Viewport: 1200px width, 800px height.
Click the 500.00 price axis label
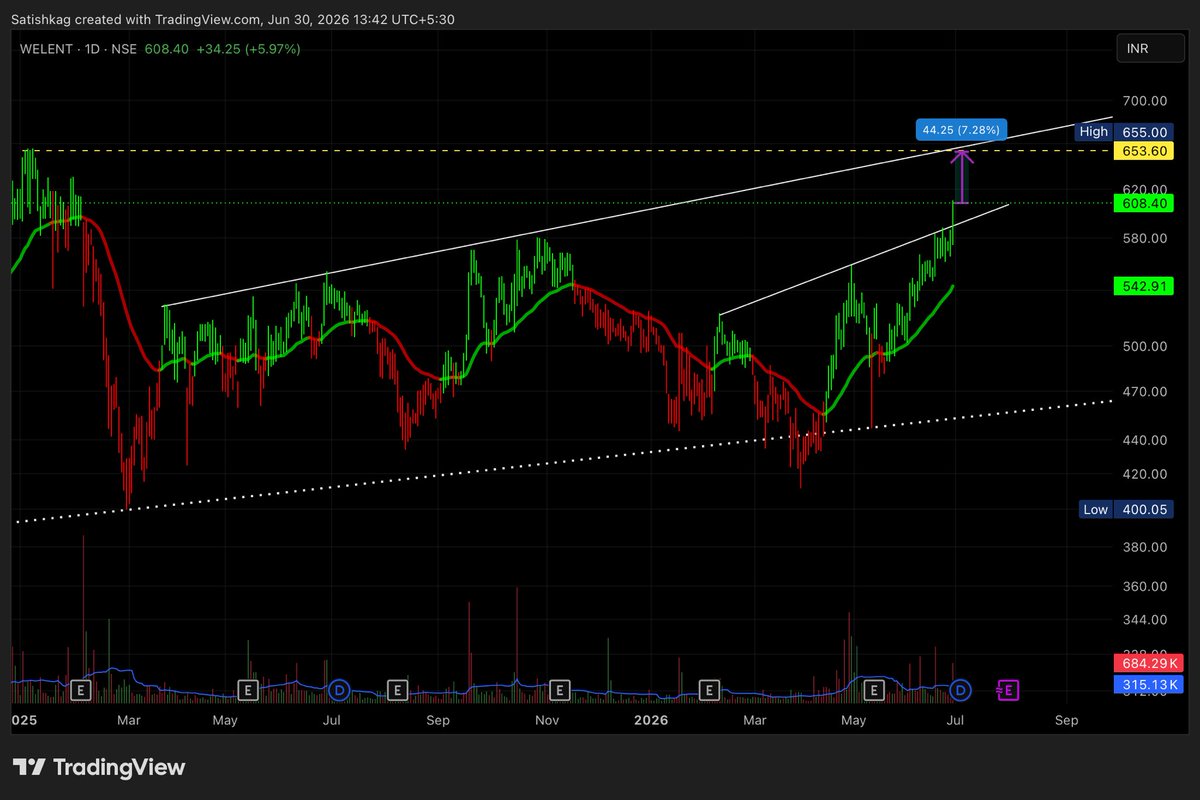click(1145, 347)
